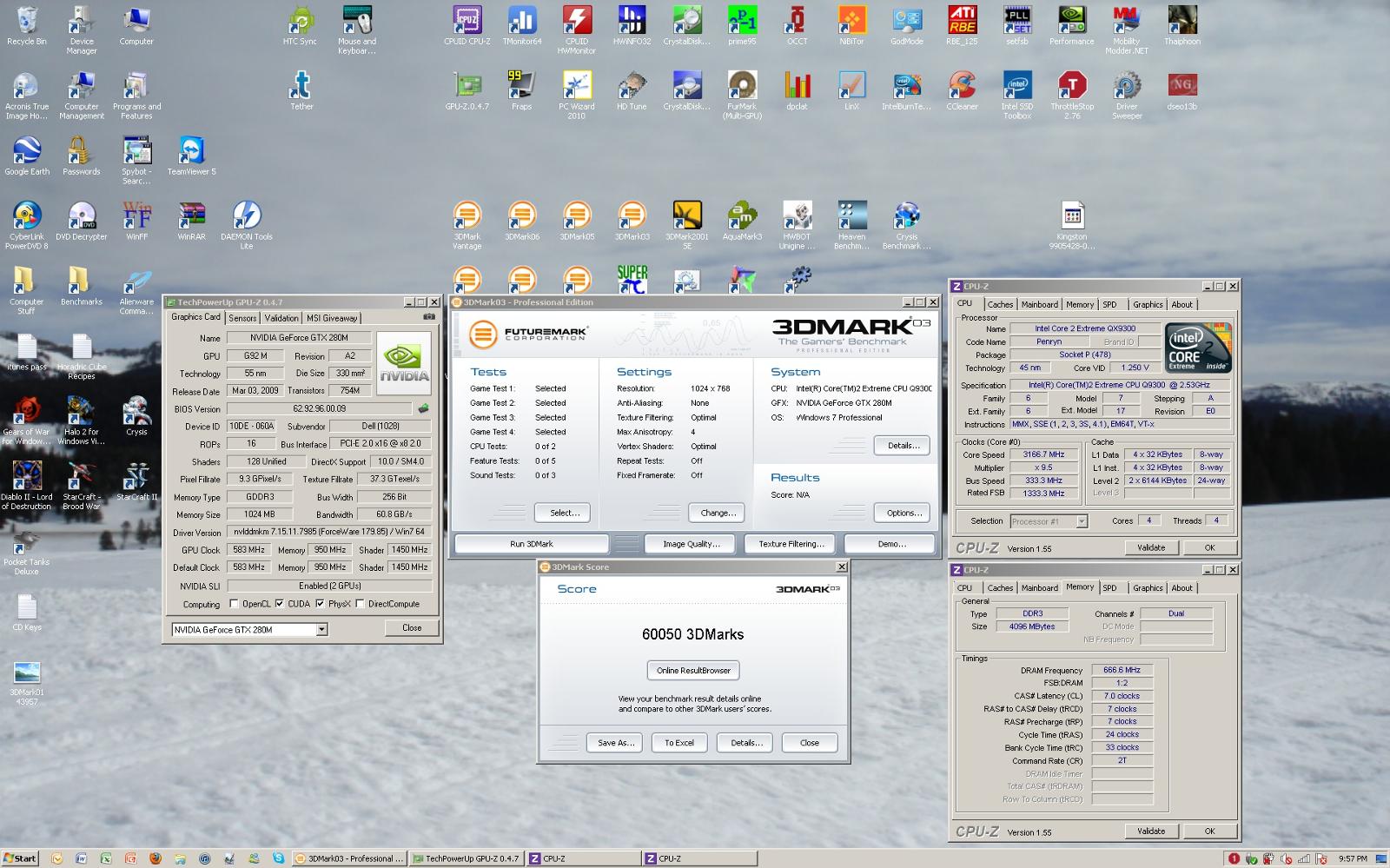Launch the HWiNFO32 desktop icon
This screenshot has height=868, width=1390.
coord(632,25)
